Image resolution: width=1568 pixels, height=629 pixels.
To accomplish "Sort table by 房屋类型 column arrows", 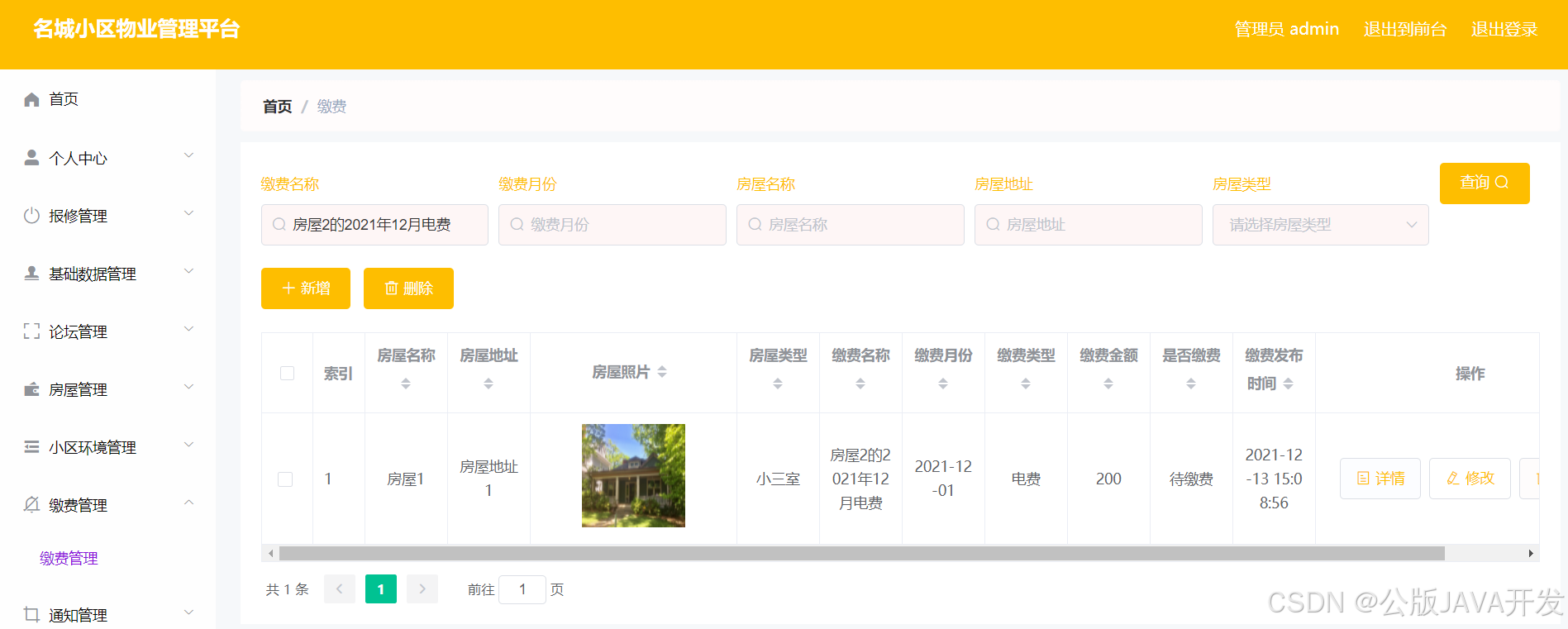I will [778, 384].
